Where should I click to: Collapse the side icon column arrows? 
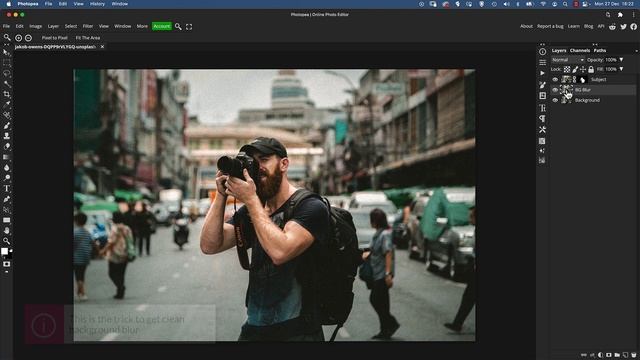coord(542,44)
